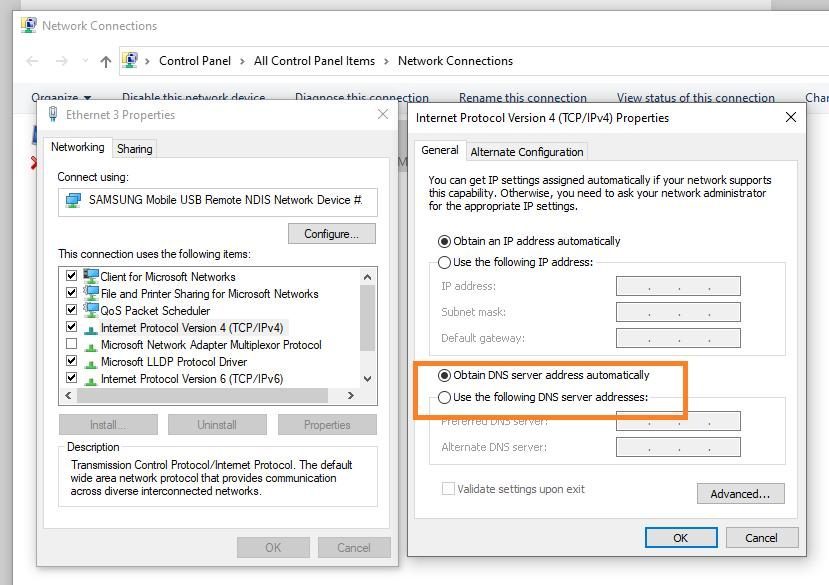Select Obtain DNS server address automatically
829x585 pixels.
point(544,375)
